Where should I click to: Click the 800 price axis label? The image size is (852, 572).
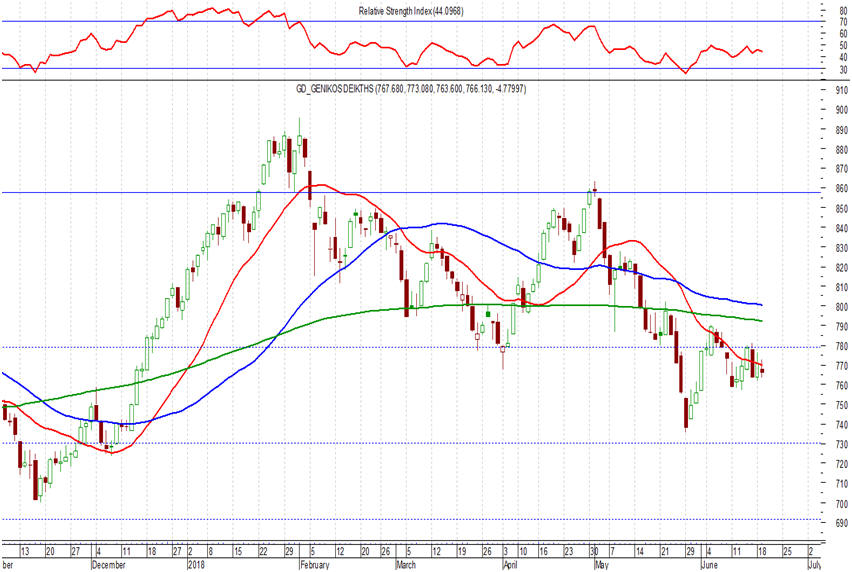[x=842, y=306]
